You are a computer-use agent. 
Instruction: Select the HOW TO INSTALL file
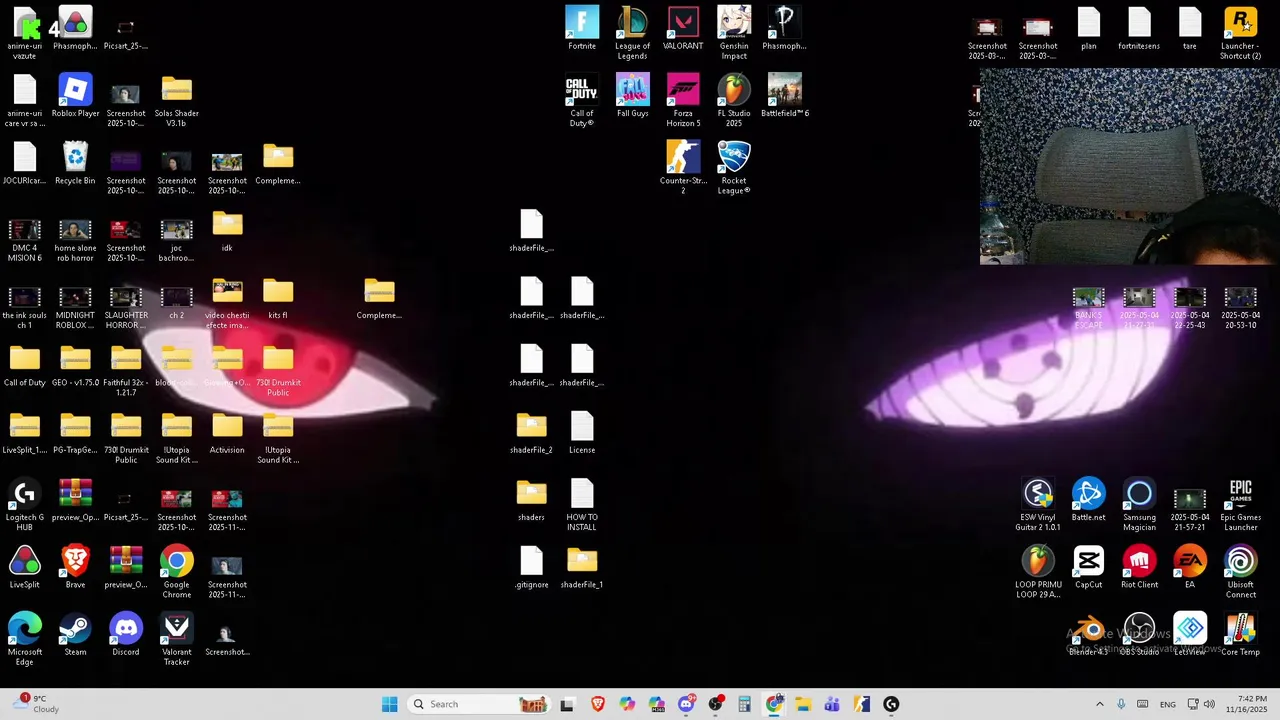[x=582, y=504]
